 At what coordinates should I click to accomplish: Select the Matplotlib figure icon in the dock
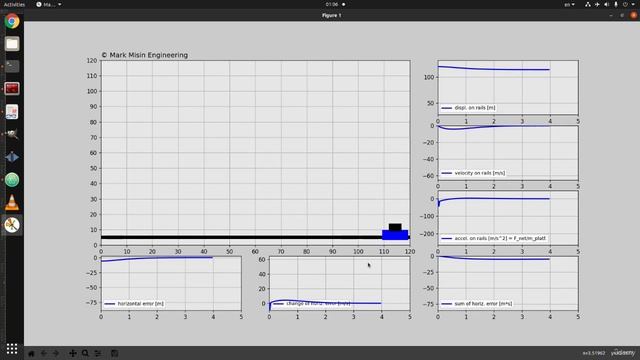coord(12,225)
